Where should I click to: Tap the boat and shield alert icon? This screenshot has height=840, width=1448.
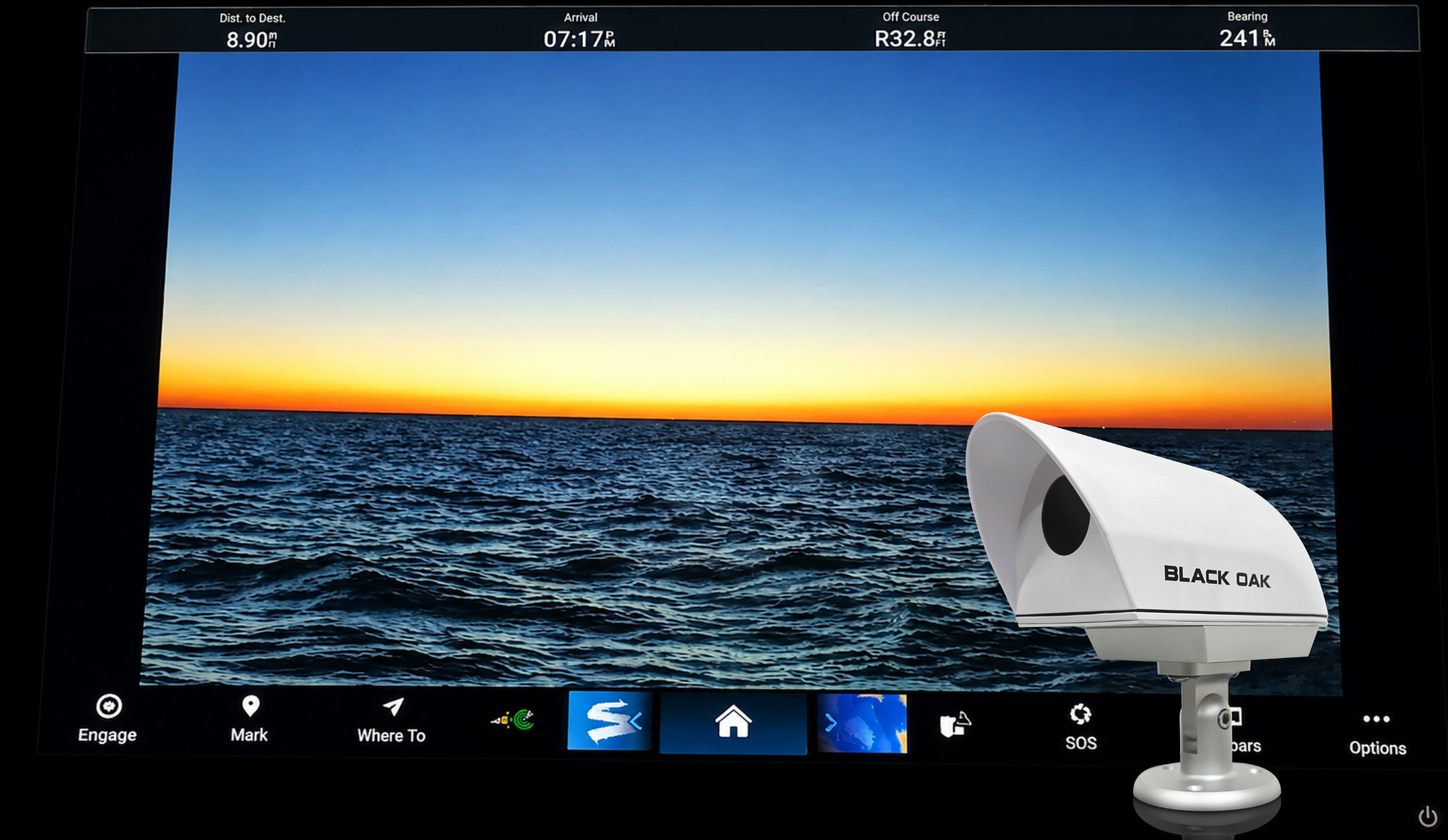coord(955,724)
